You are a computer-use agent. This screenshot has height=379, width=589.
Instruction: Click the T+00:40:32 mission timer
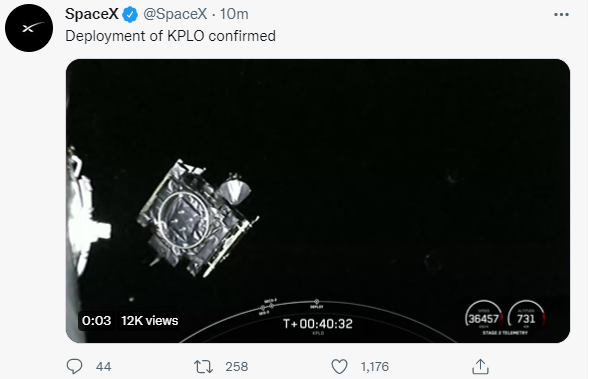point(318,324)
